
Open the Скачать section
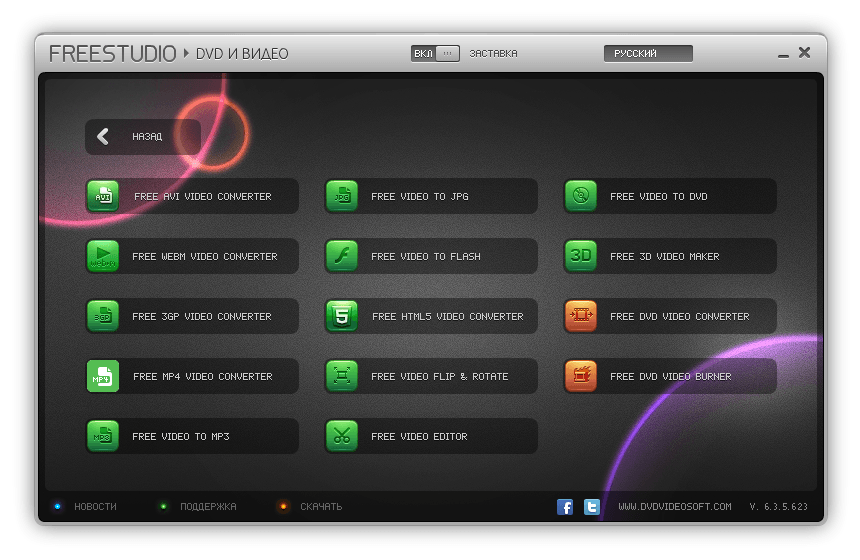[x=321, y=507]
